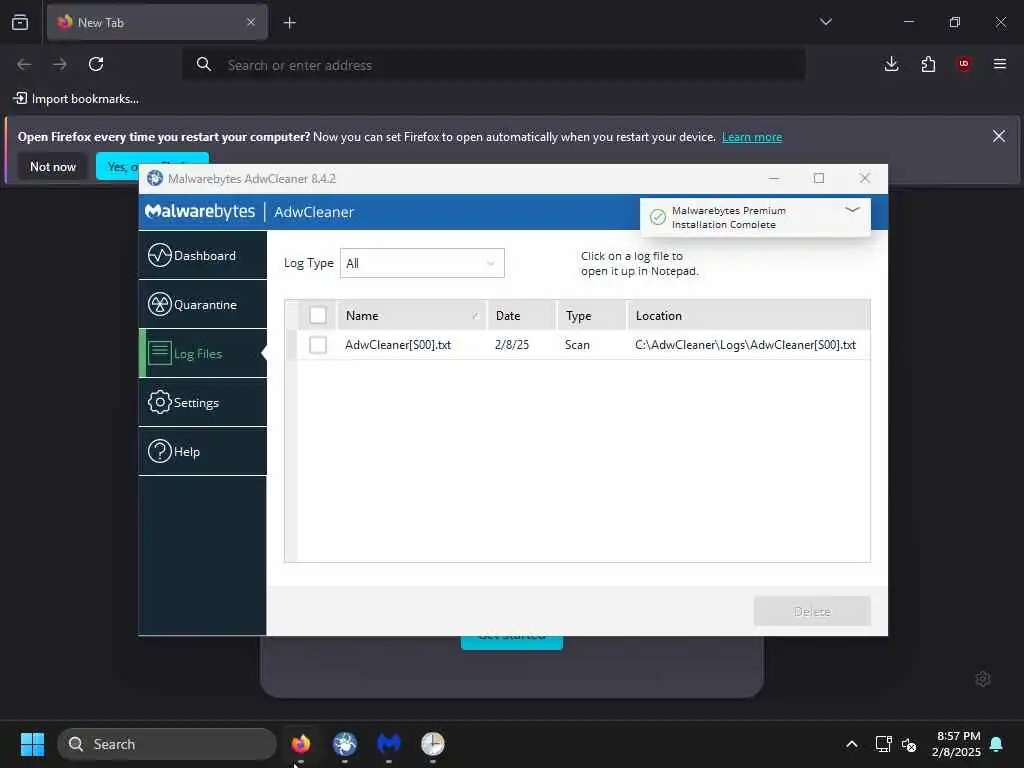Collapse the Malwarebytes Premium notification chevron
The image size is (1024, 768).
[x=852, y=210]
